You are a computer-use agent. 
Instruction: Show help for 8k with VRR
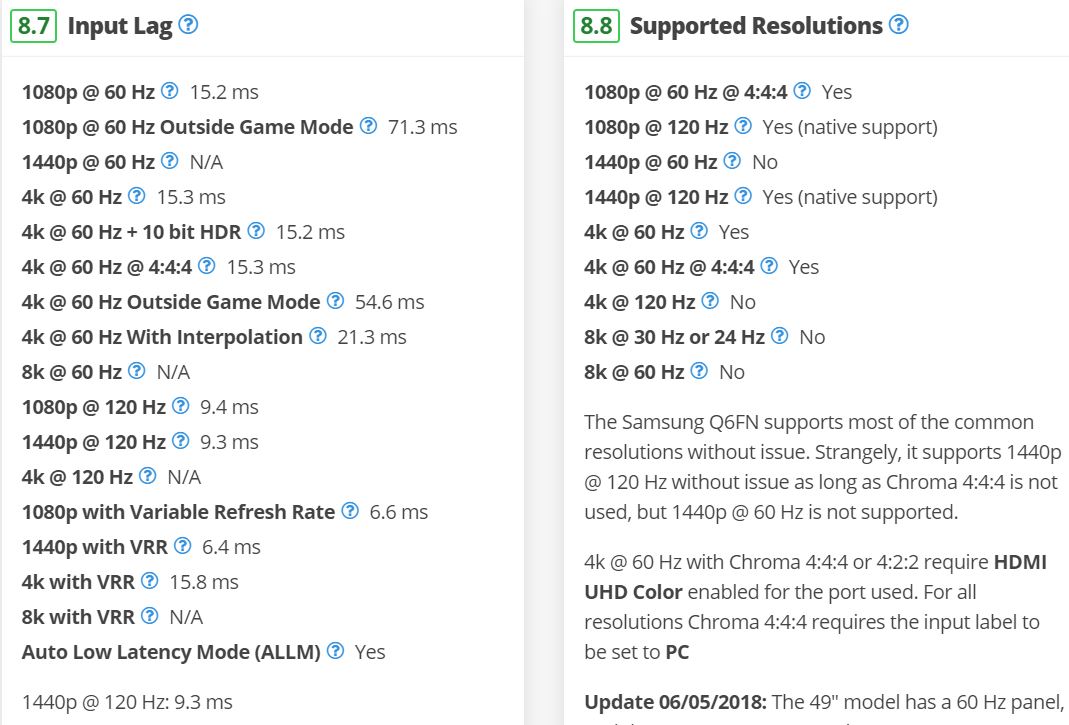[150, 616]
